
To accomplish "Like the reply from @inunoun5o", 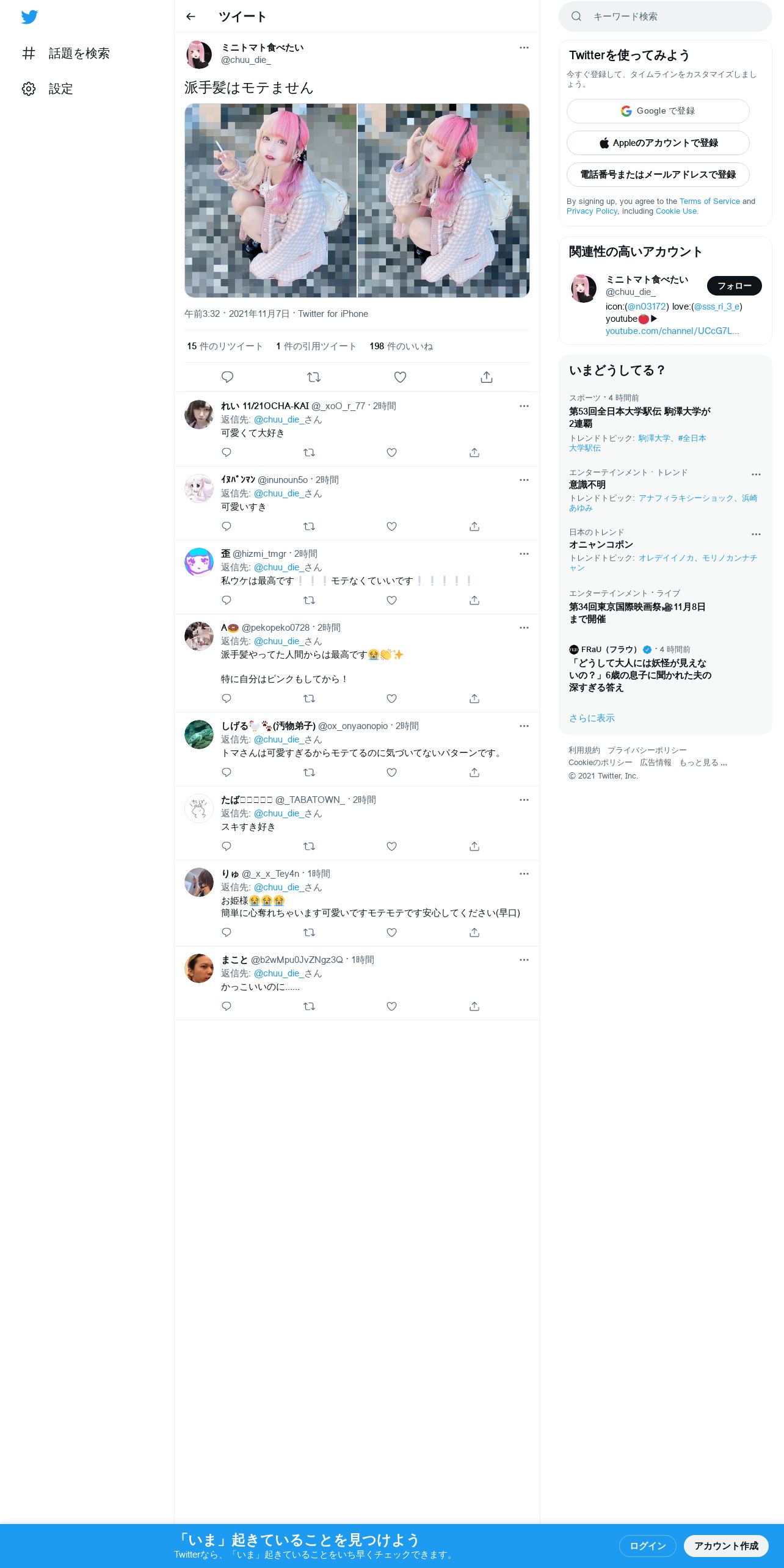I will coord(392,526).
